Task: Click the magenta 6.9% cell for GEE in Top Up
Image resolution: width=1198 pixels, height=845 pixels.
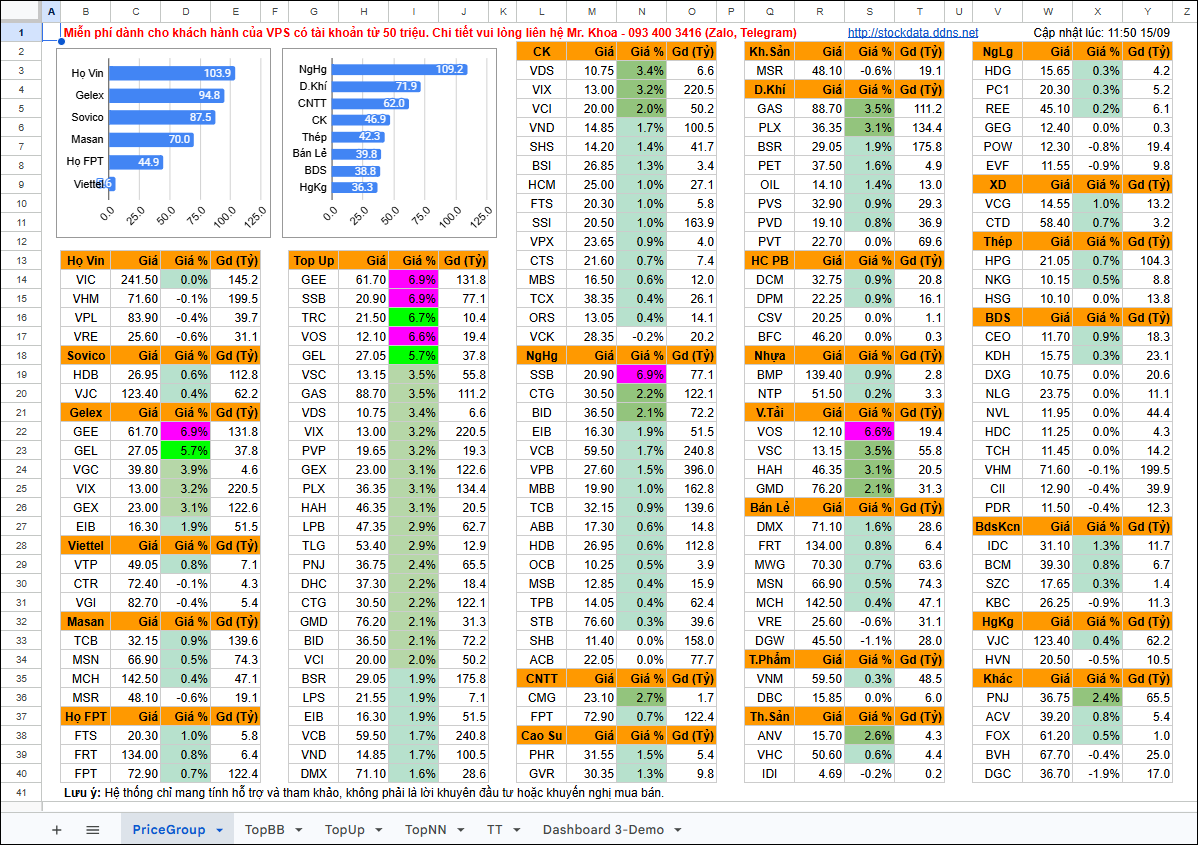Action: 413,280
